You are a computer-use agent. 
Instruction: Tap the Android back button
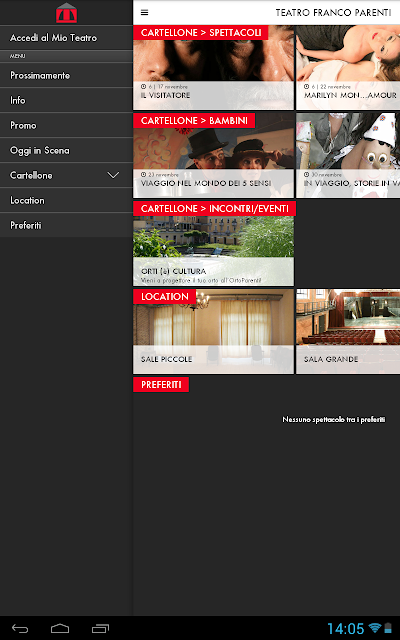coord(20,629)
